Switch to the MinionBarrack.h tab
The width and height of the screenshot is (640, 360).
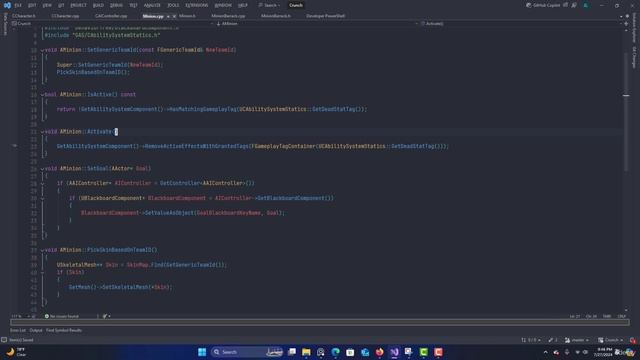[x=276, y=16]
